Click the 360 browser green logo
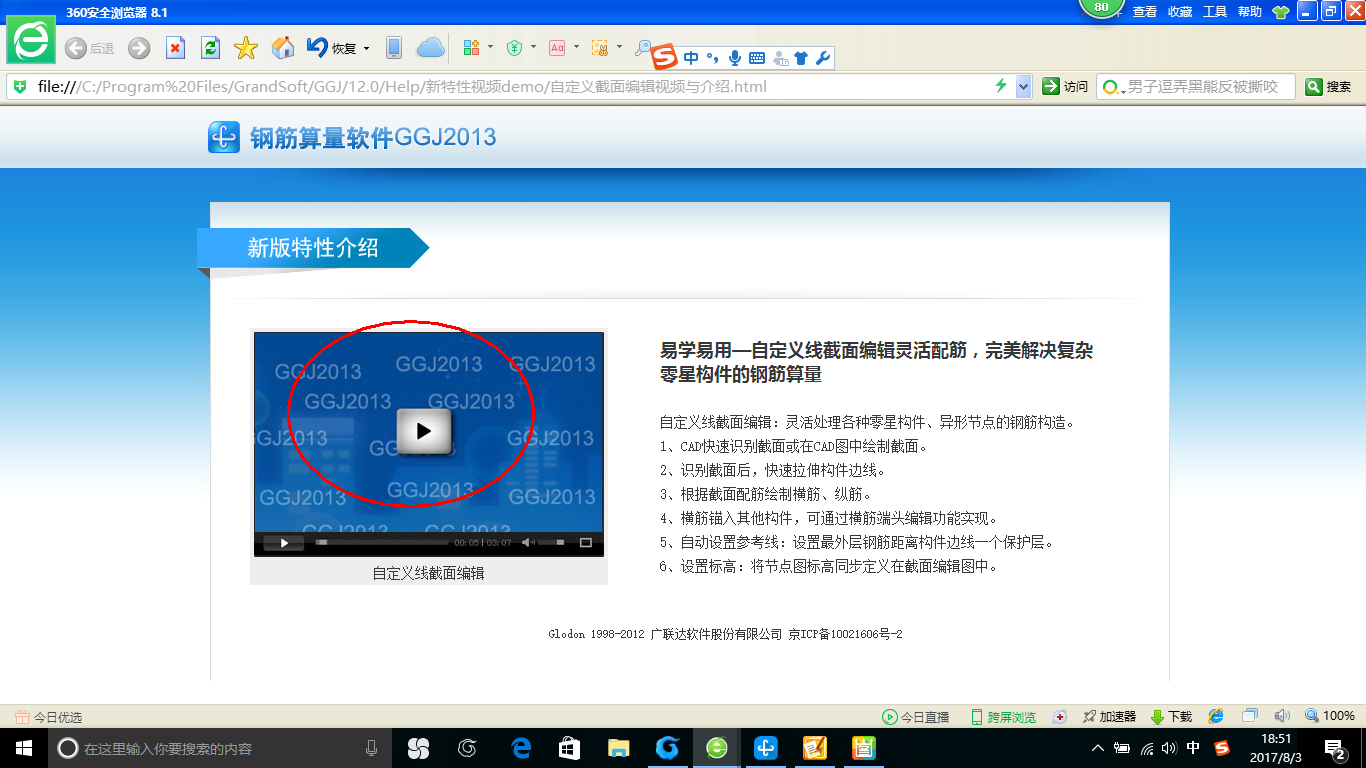The image size is (1366, 768). (32, 40)
